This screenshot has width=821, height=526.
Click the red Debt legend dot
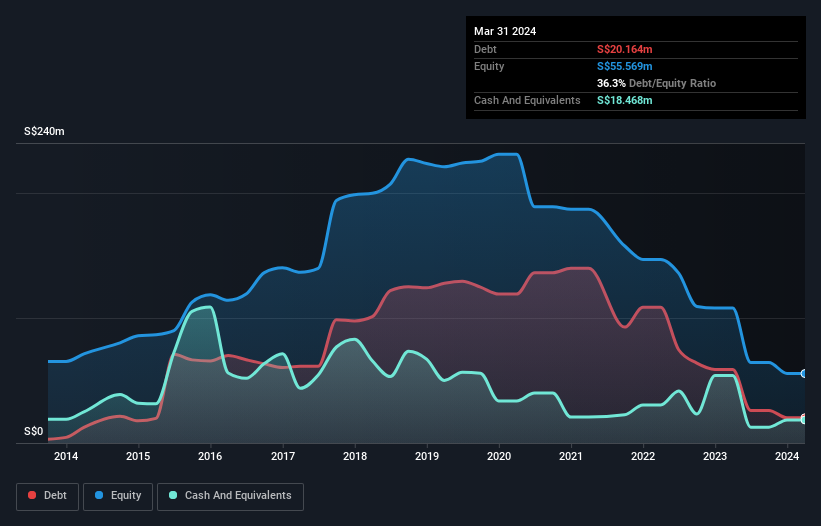[32, 495]
